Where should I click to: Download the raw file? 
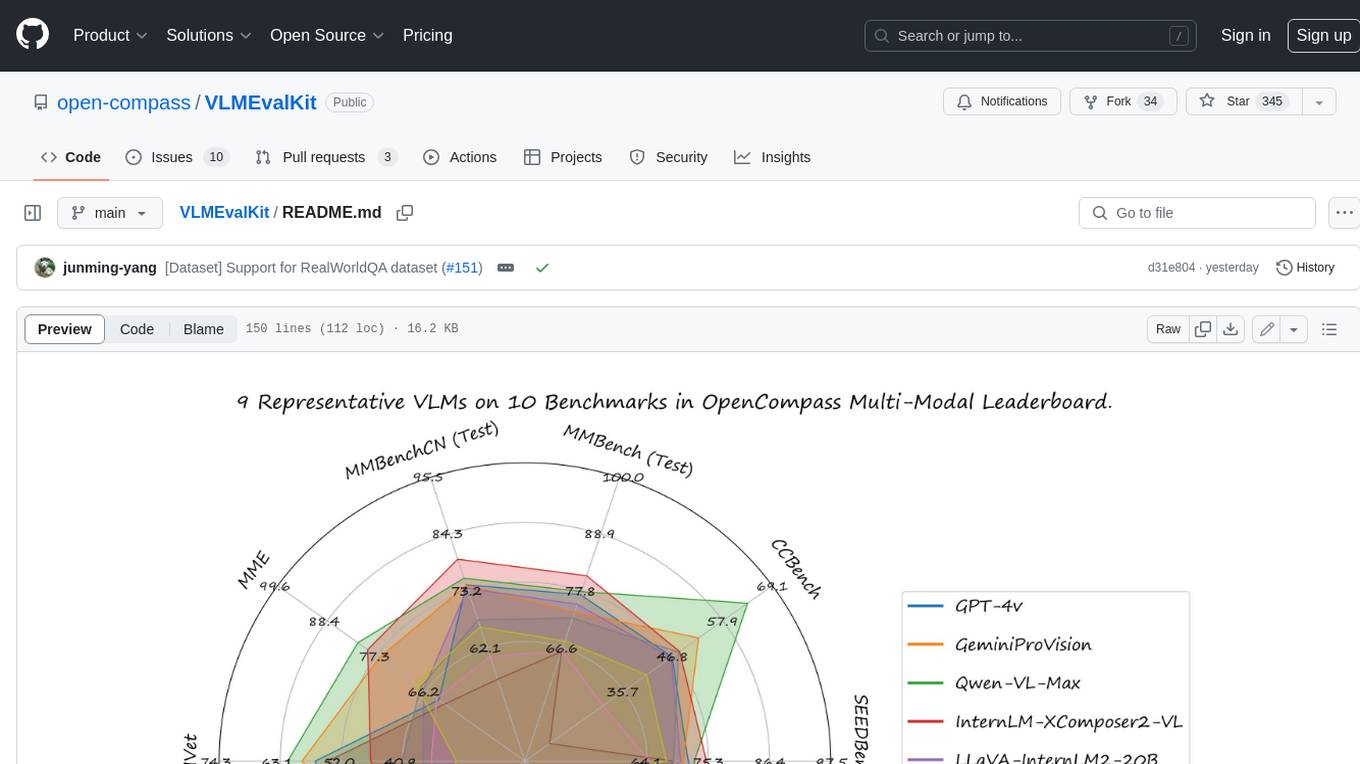[x=1231, y=329]
